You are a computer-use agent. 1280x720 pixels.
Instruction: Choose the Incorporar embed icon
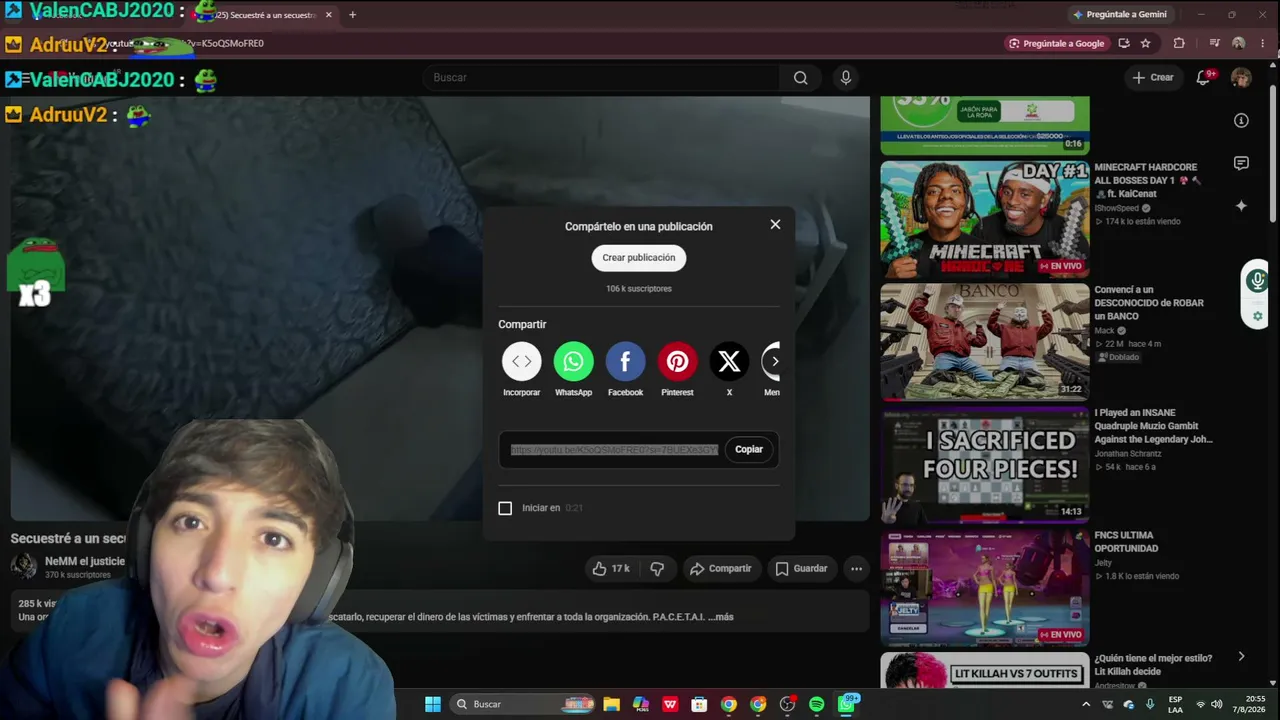point(521,361)
